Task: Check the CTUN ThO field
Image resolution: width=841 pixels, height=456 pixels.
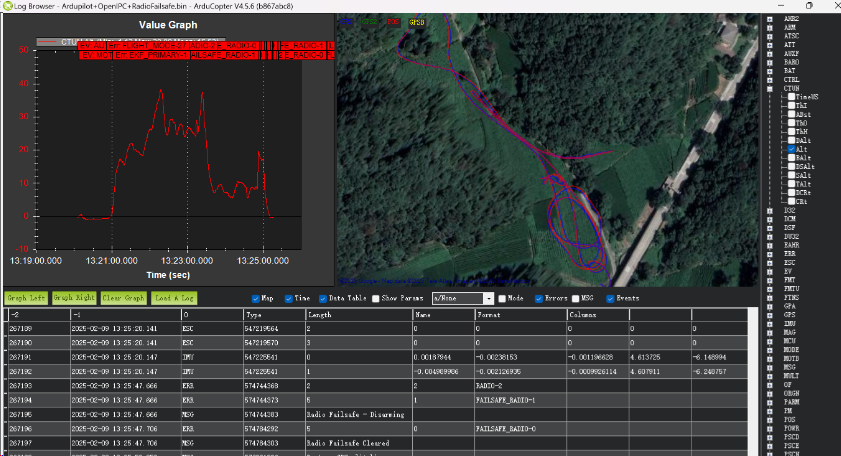Action: 792,123
